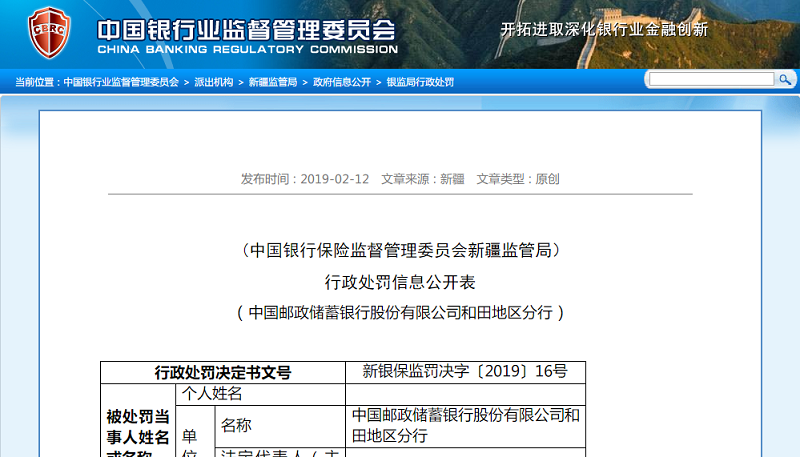Click the 行政处罚决定书文号 table header cell

point(223,372)
